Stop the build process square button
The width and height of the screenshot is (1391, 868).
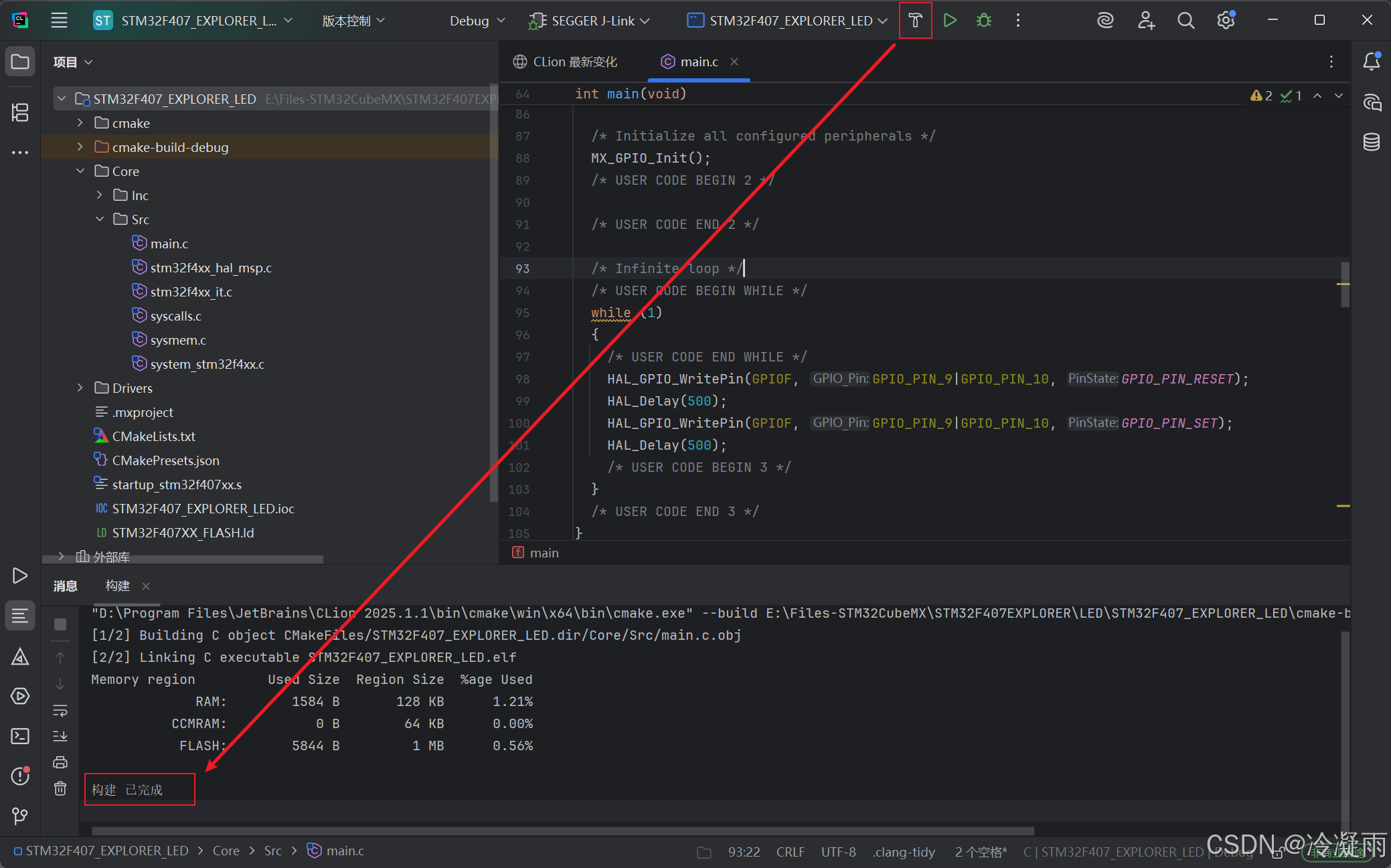(x=60, y=624)
